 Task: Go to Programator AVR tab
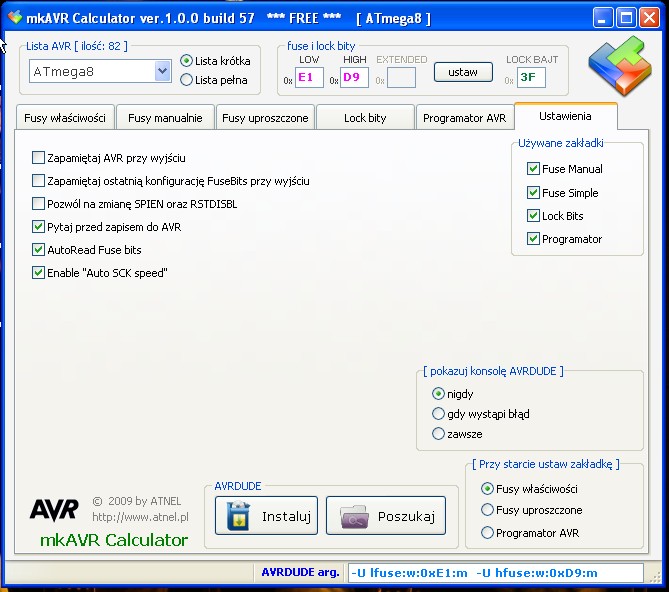click(465, 117)
